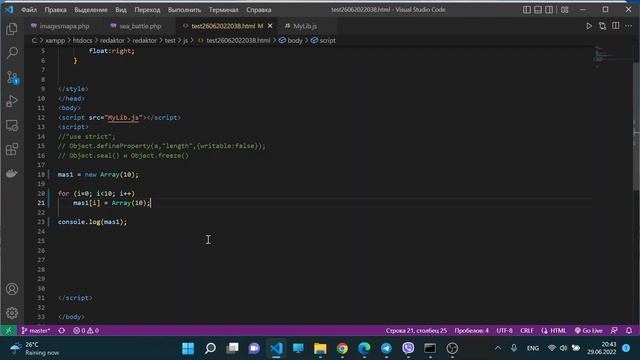Screen dimensions: 640x360
Task: Open the Файл menu
Action: pos(29,9)
